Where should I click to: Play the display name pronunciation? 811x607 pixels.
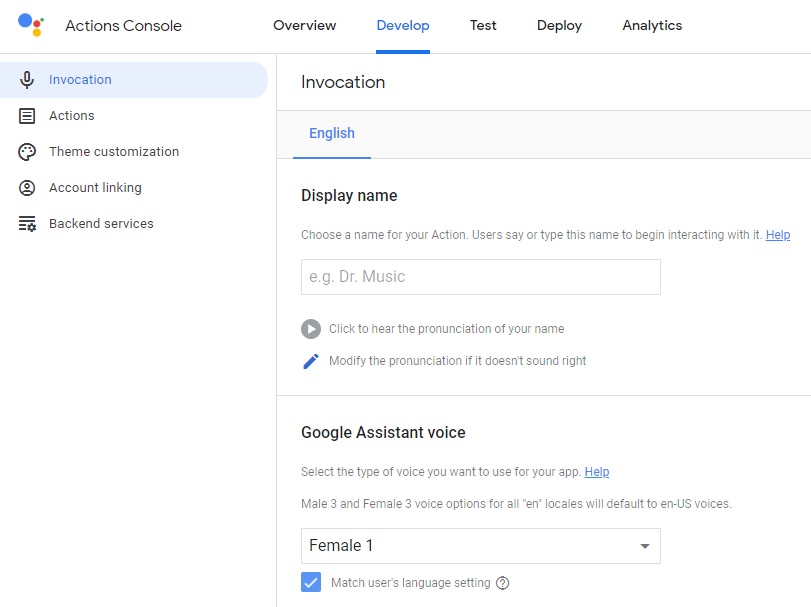(311, 329)
